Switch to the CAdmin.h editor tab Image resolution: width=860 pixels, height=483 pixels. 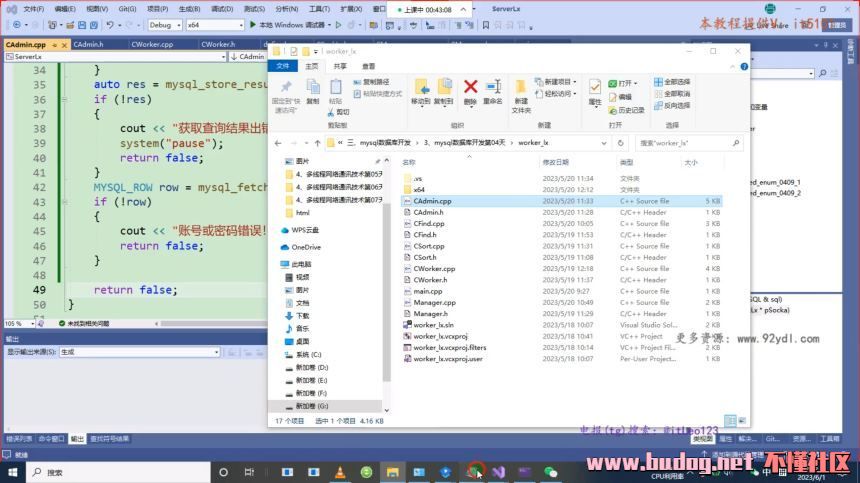89,44
